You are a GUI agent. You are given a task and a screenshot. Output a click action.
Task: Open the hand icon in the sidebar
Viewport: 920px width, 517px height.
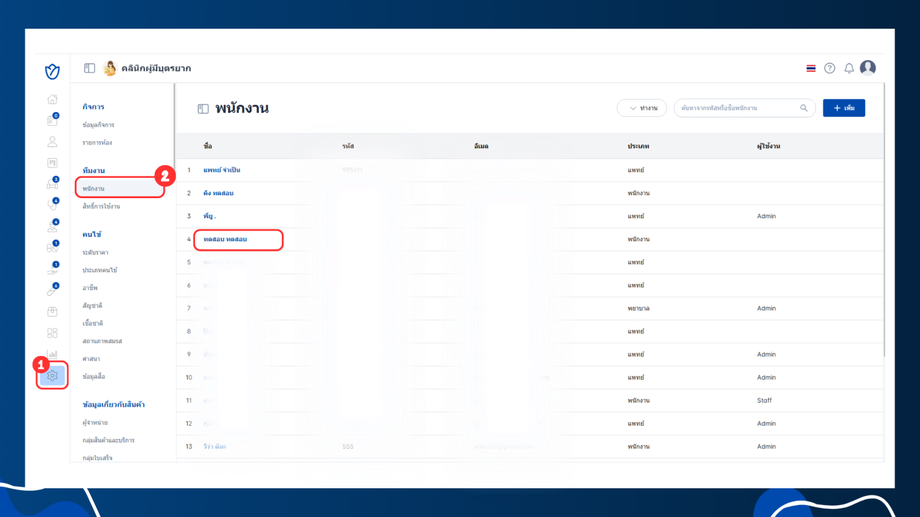(x=52, y=269)
